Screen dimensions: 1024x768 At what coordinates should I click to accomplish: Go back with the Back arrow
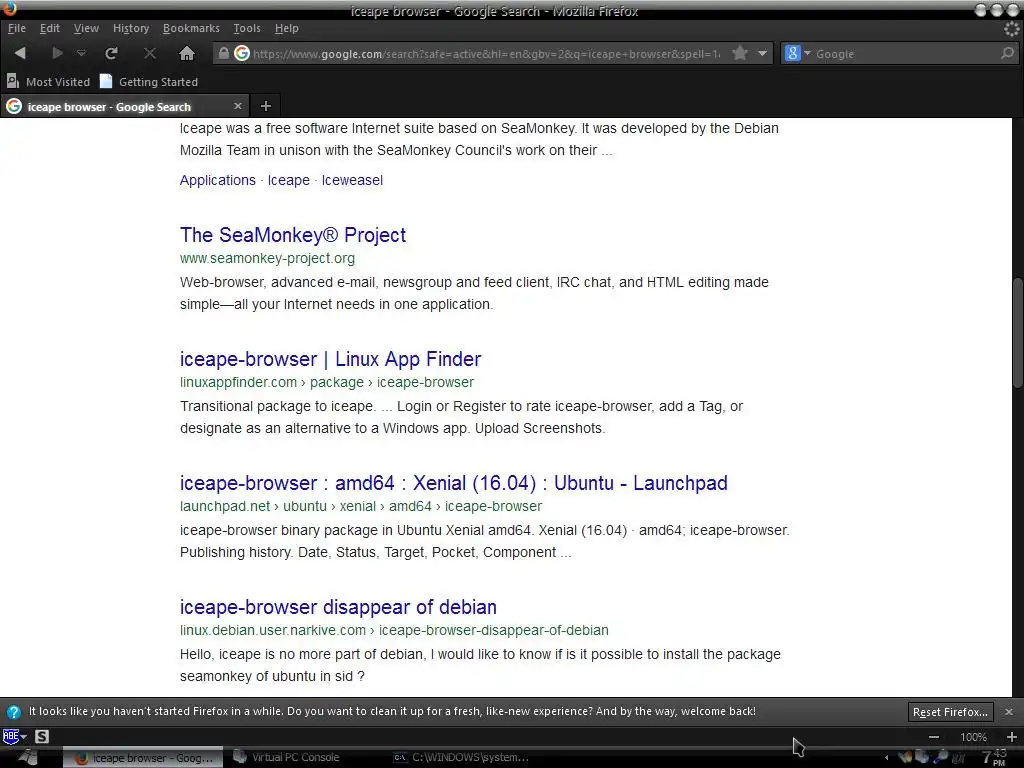(x=20, y=54)
